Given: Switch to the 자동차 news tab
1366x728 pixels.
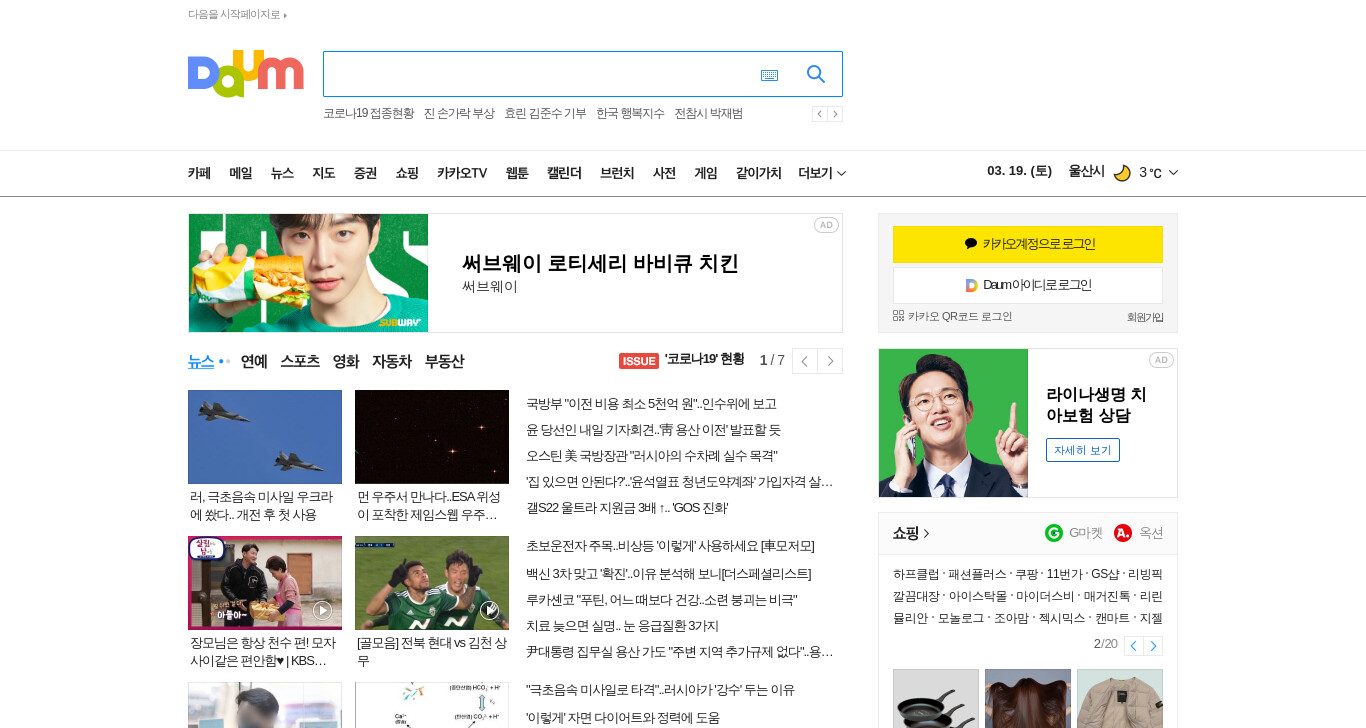Looking at the screenshot, I should (x=392, y=361).
